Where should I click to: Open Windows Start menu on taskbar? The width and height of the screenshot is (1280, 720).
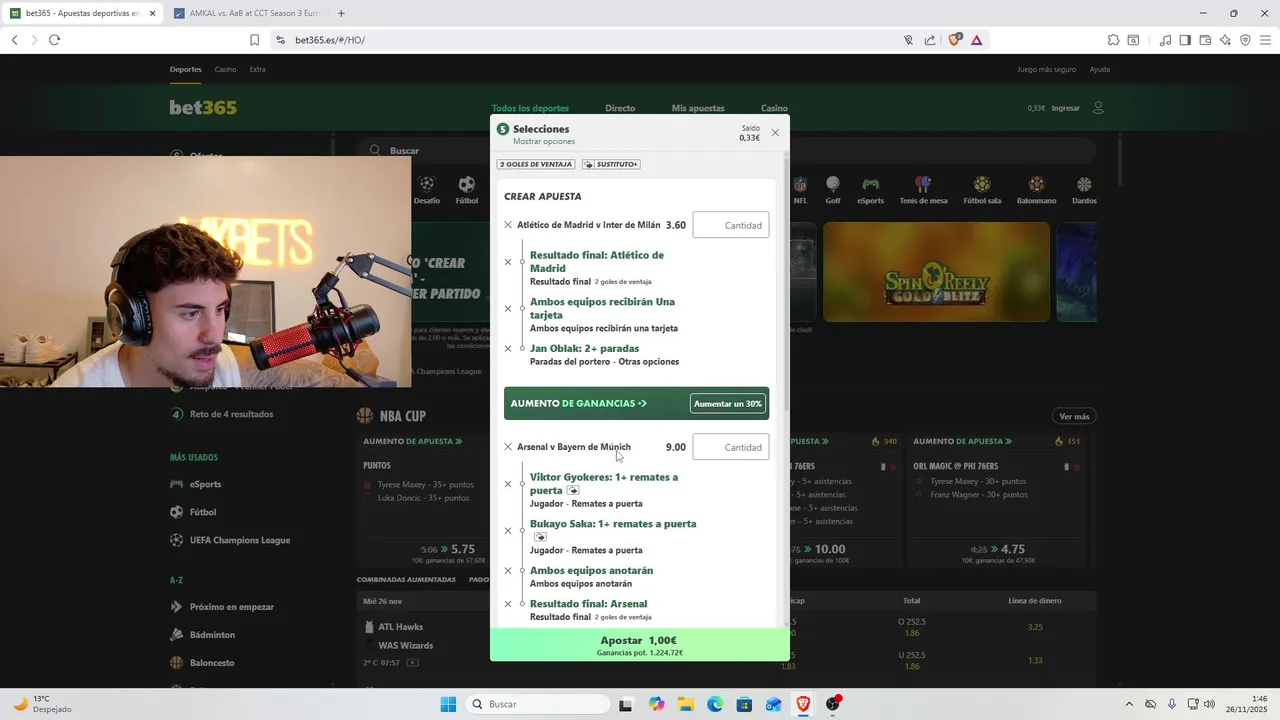tap(448, 704)
